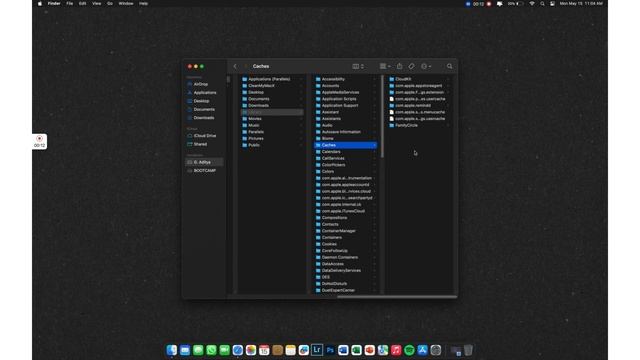Select the Movies folder in first column
This screenshot has height=360, width=640.
272,119
